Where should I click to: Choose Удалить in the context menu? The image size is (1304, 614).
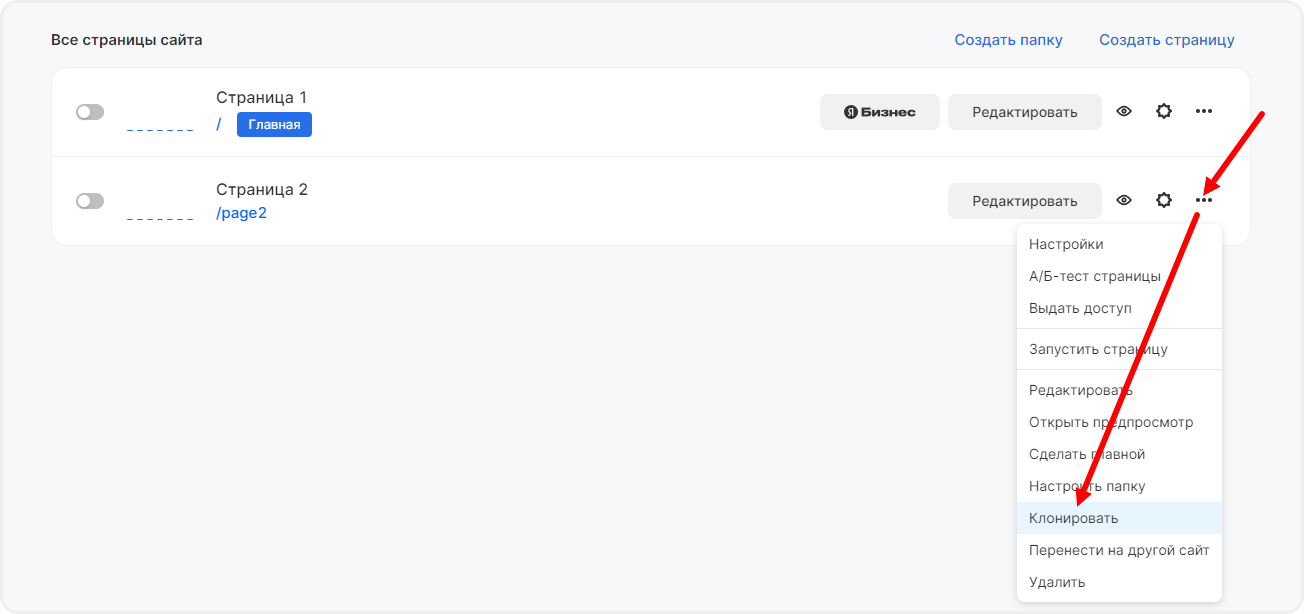coord(1057,582)
